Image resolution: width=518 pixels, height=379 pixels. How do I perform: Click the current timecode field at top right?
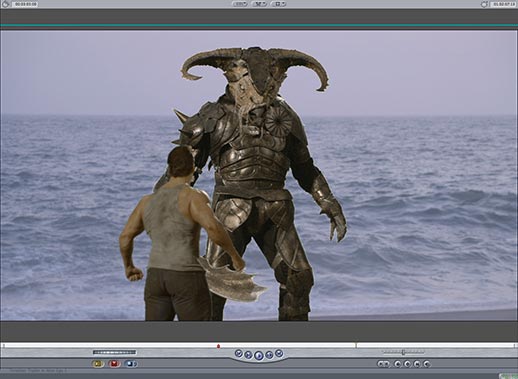[504, 4]
